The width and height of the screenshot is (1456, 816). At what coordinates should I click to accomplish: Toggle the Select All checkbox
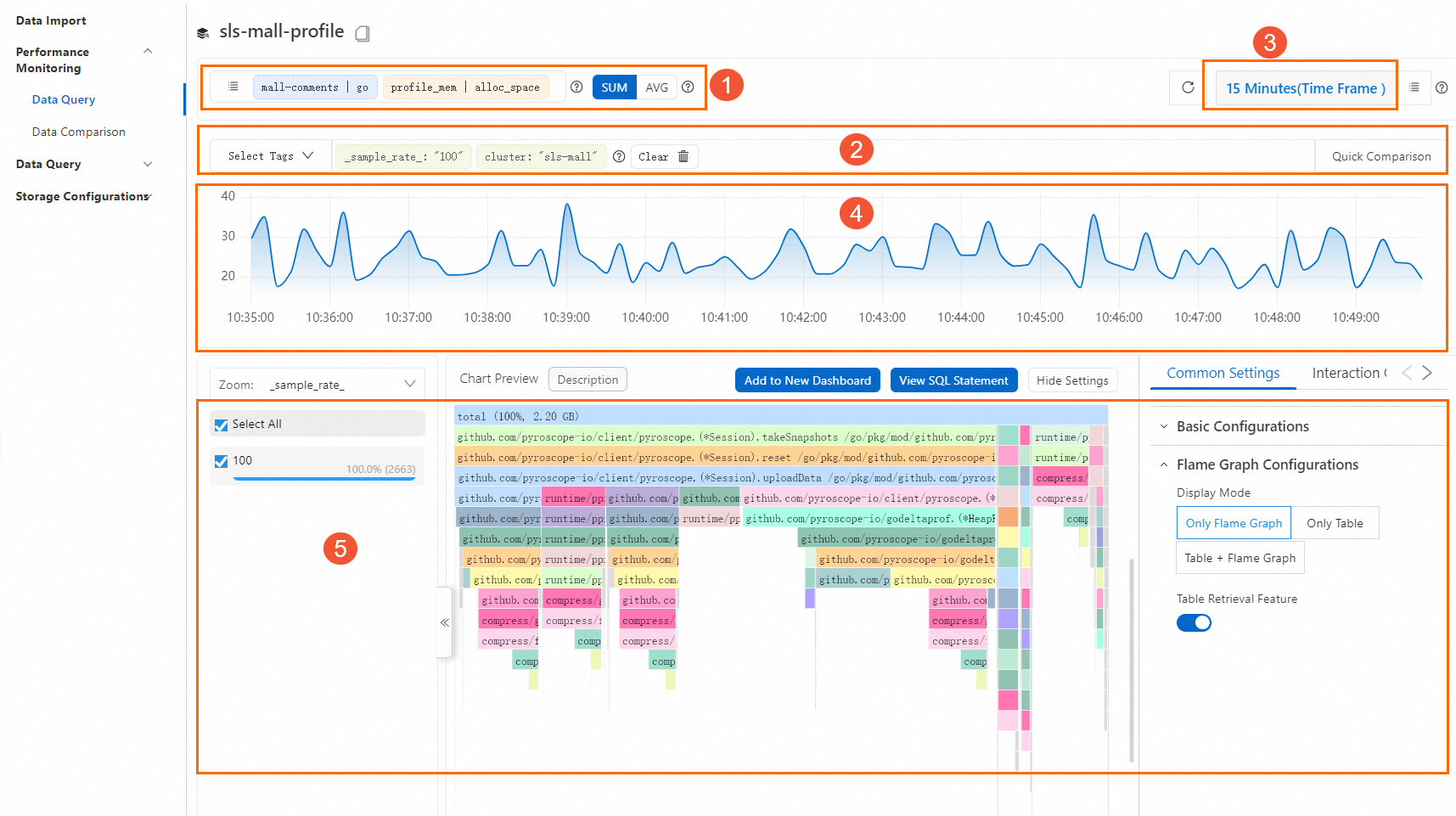coord(222,425)
